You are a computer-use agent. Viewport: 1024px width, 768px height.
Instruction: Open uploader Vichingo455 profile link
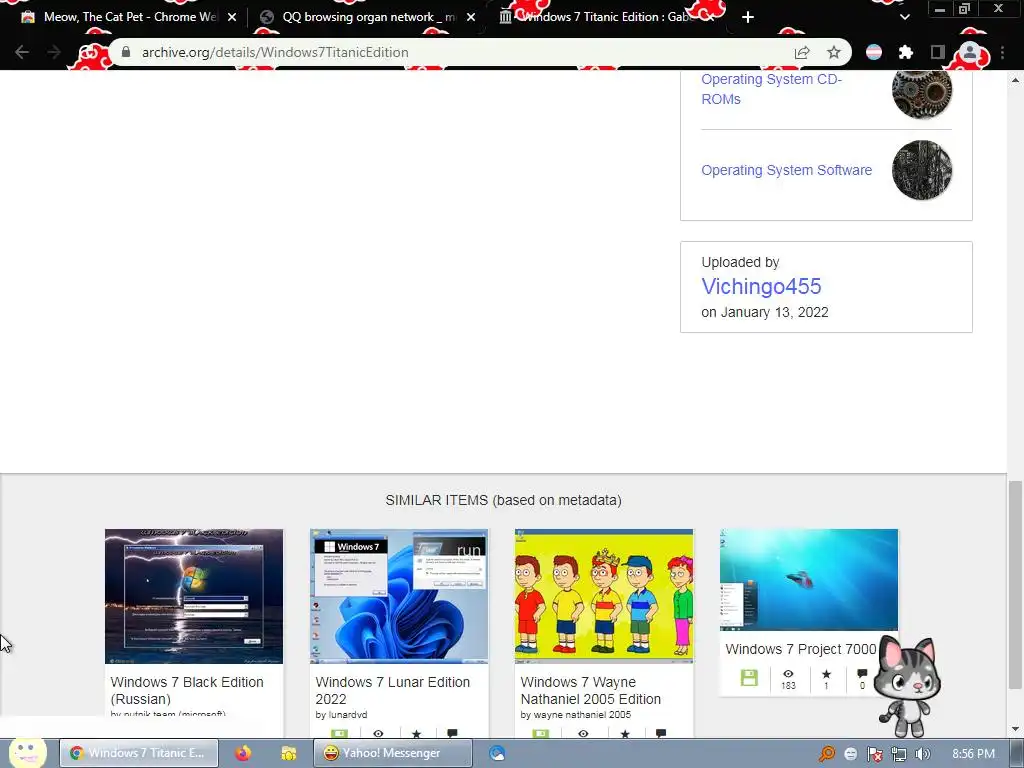tap(761, 286)
